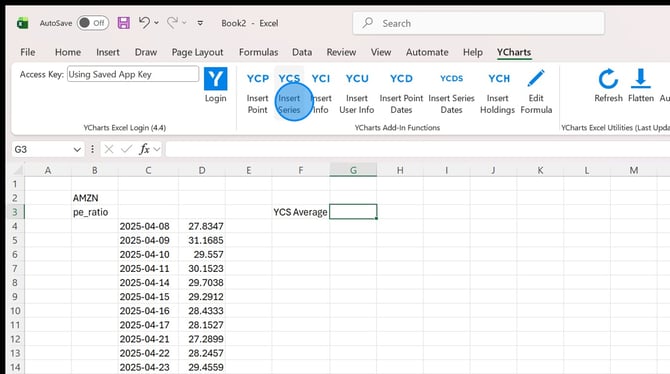670x374 pixels.
Task: Click the Insert Function fx icon
Action: [144, 149]
